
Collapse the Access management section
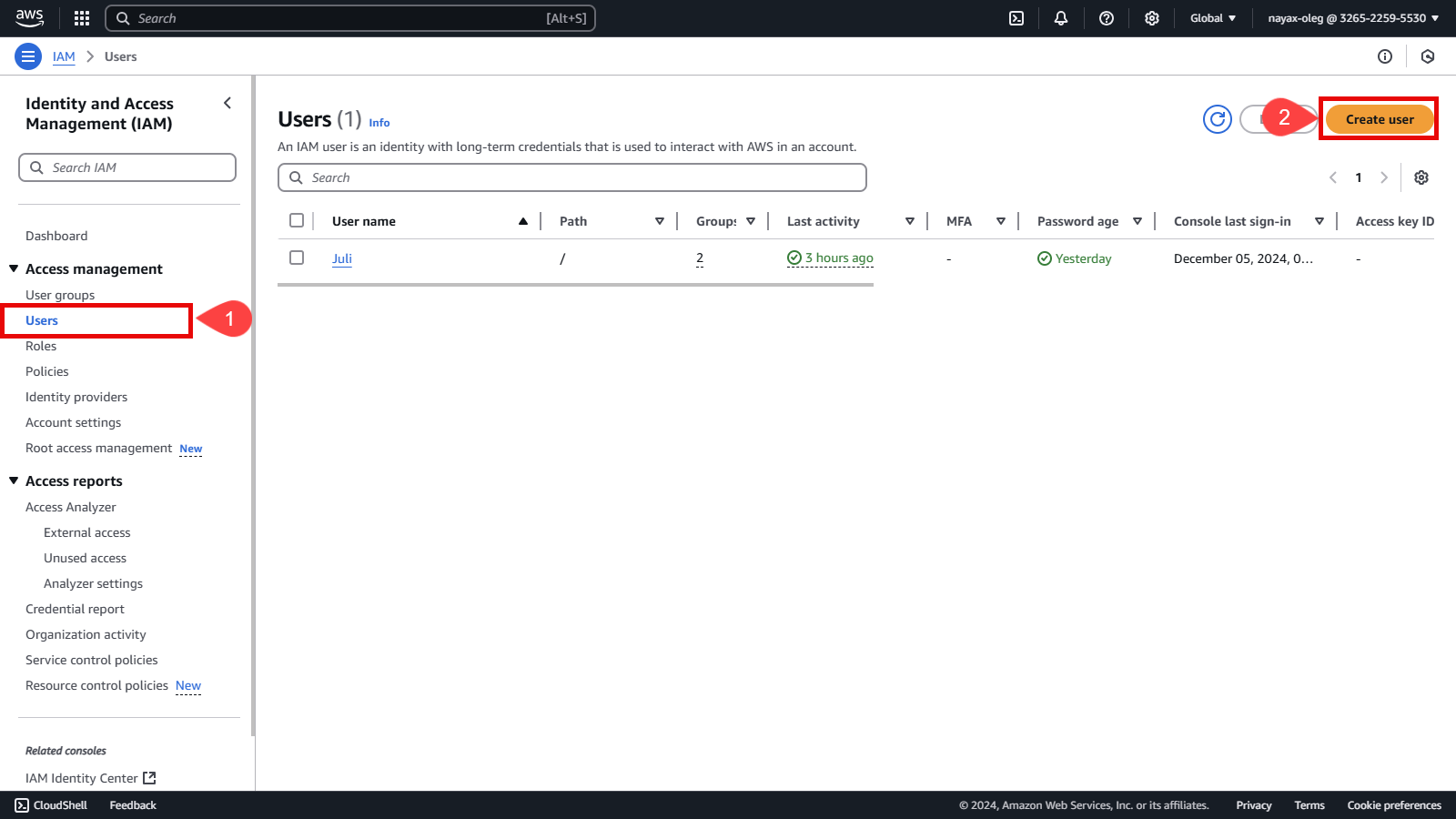pos(14,268)
